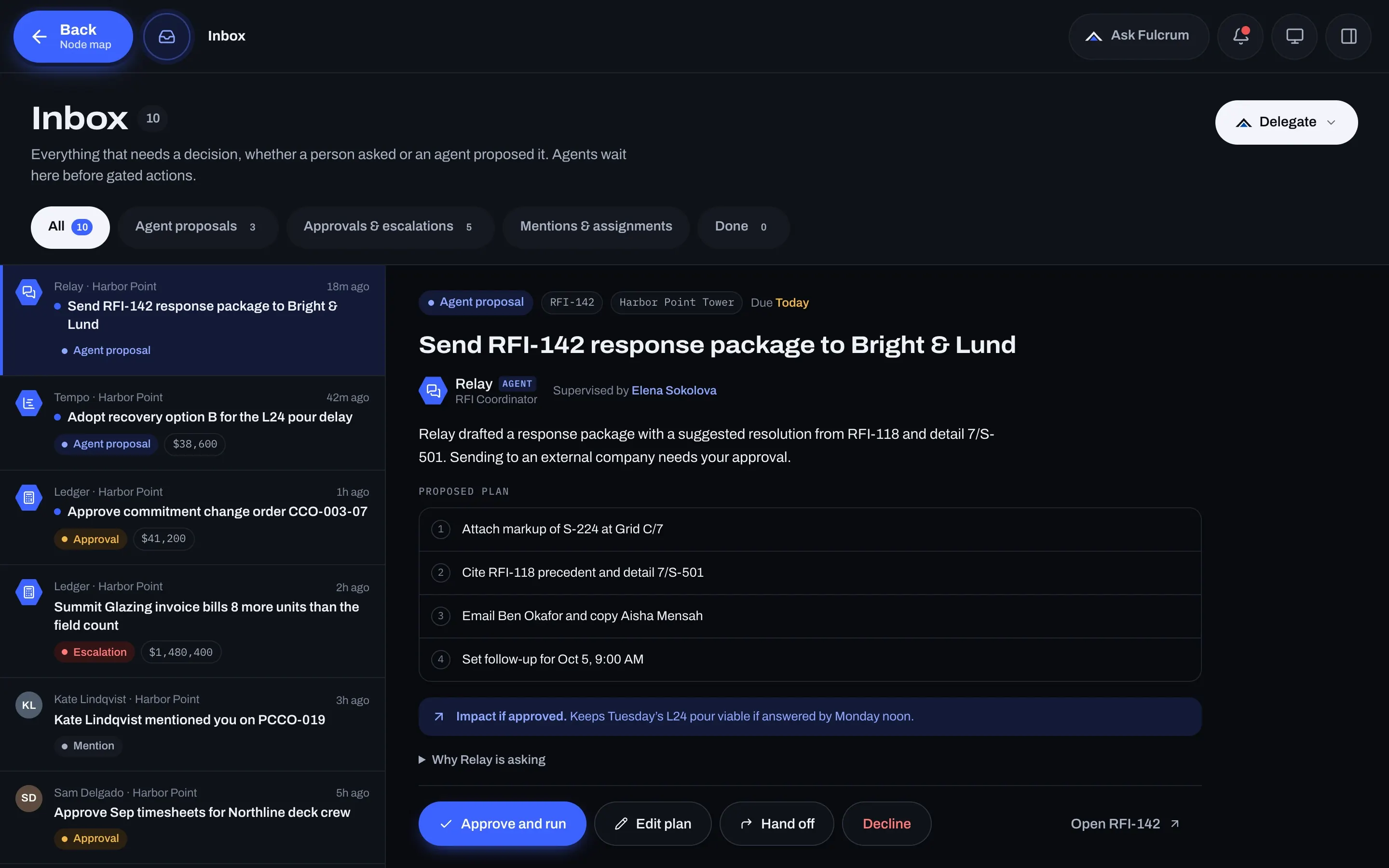
Task: Click the monitor display icon
Action: [1294, 37]
